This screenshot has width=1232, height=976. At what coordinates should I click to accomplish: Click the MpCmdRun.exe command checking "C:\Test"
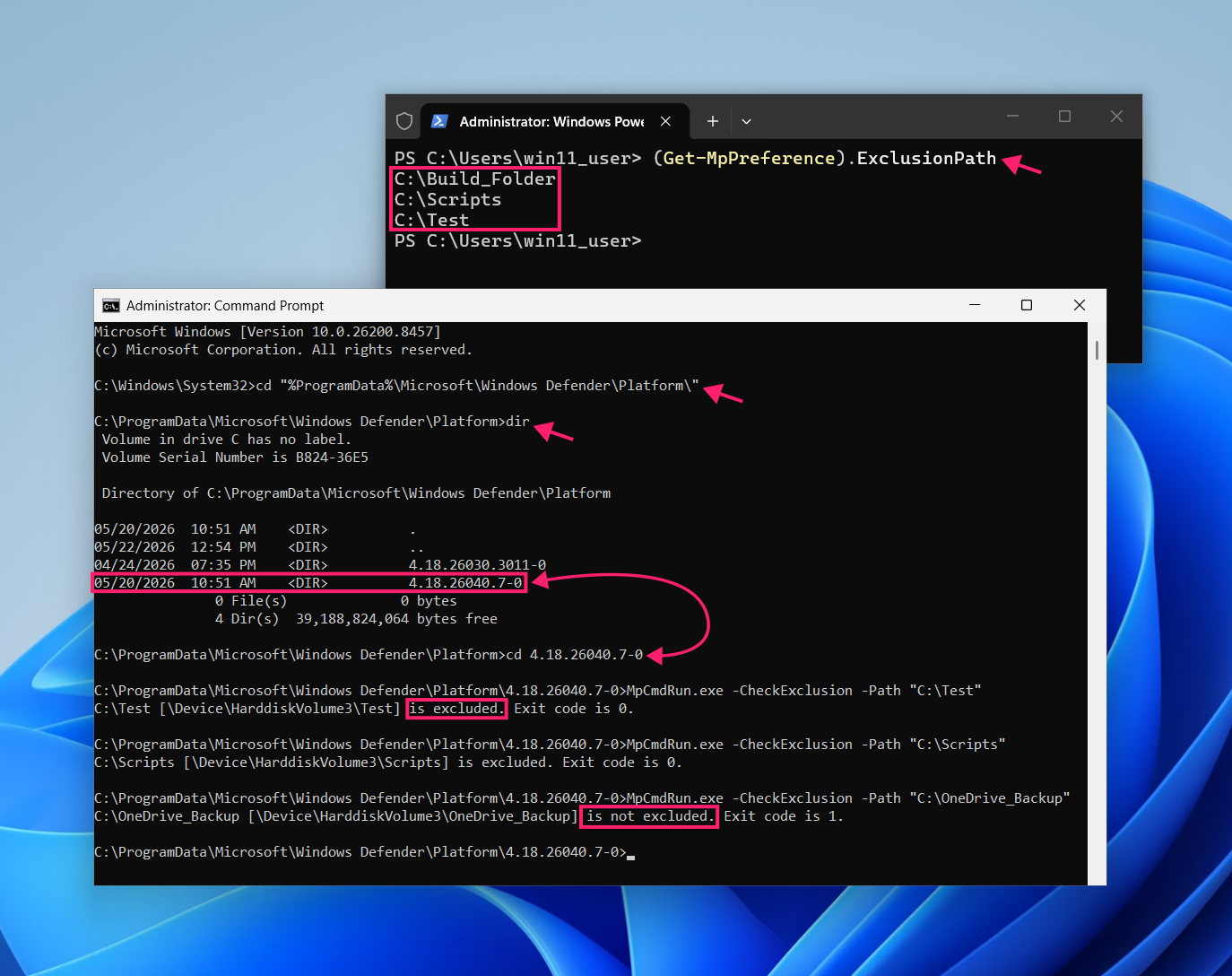[x=803, y=691]
